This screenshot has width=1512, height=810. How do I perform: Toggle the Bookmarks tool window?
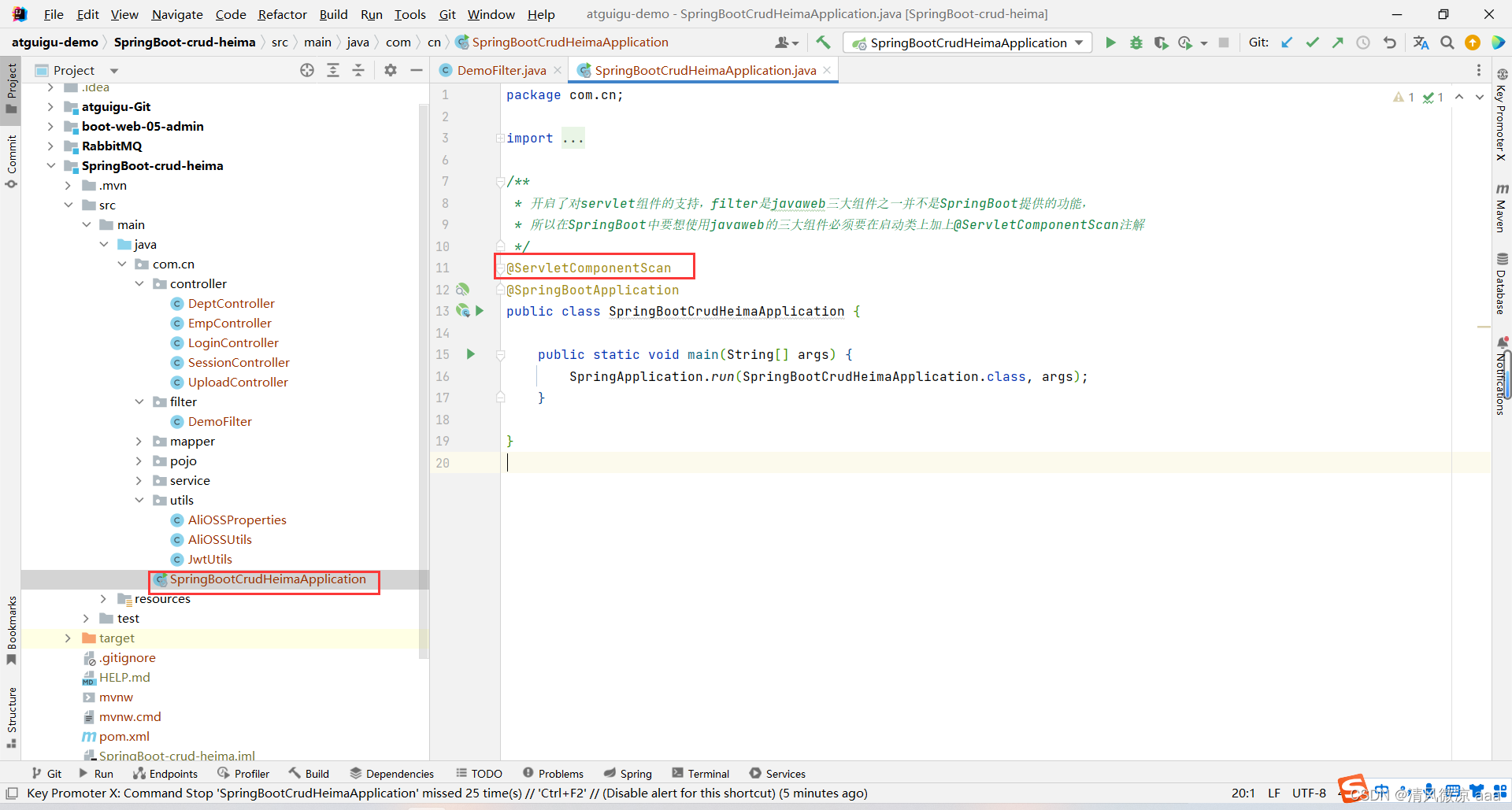click(11, 631)
